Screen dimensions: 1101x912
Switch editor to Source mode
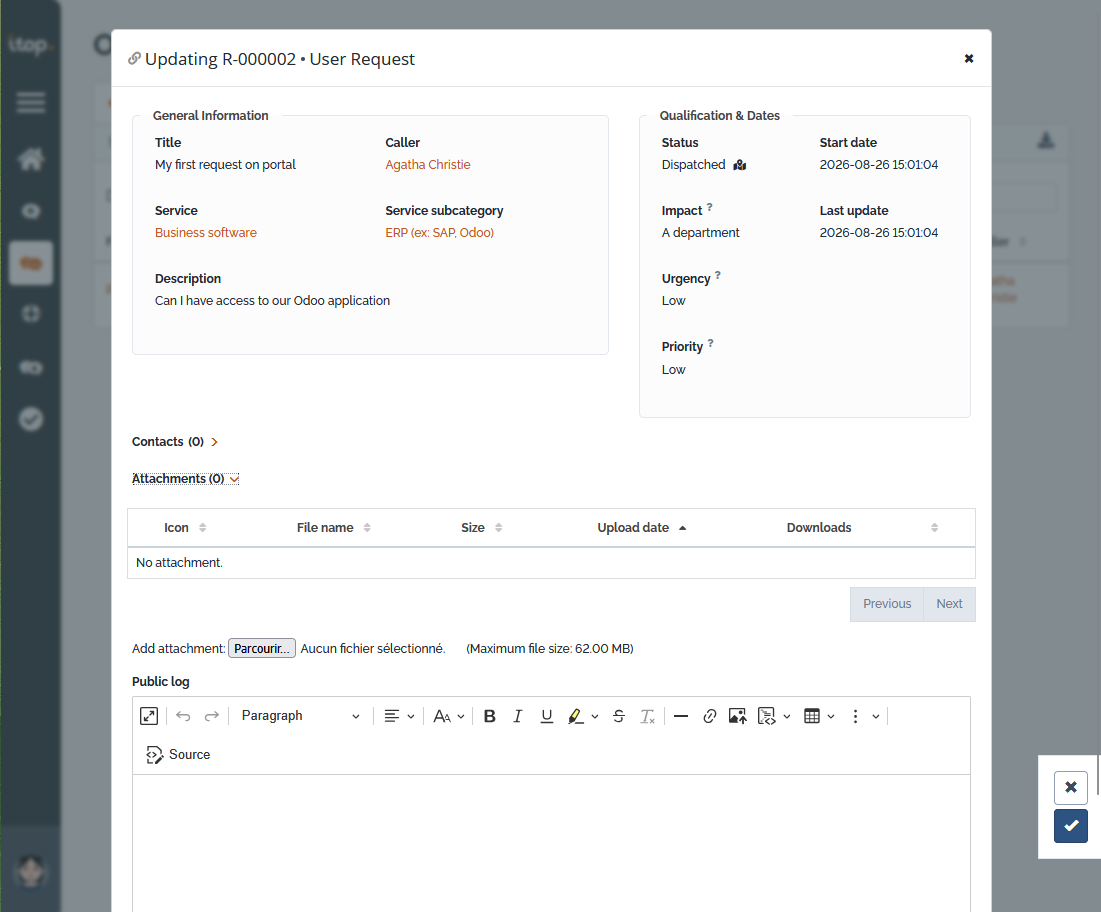178,755
